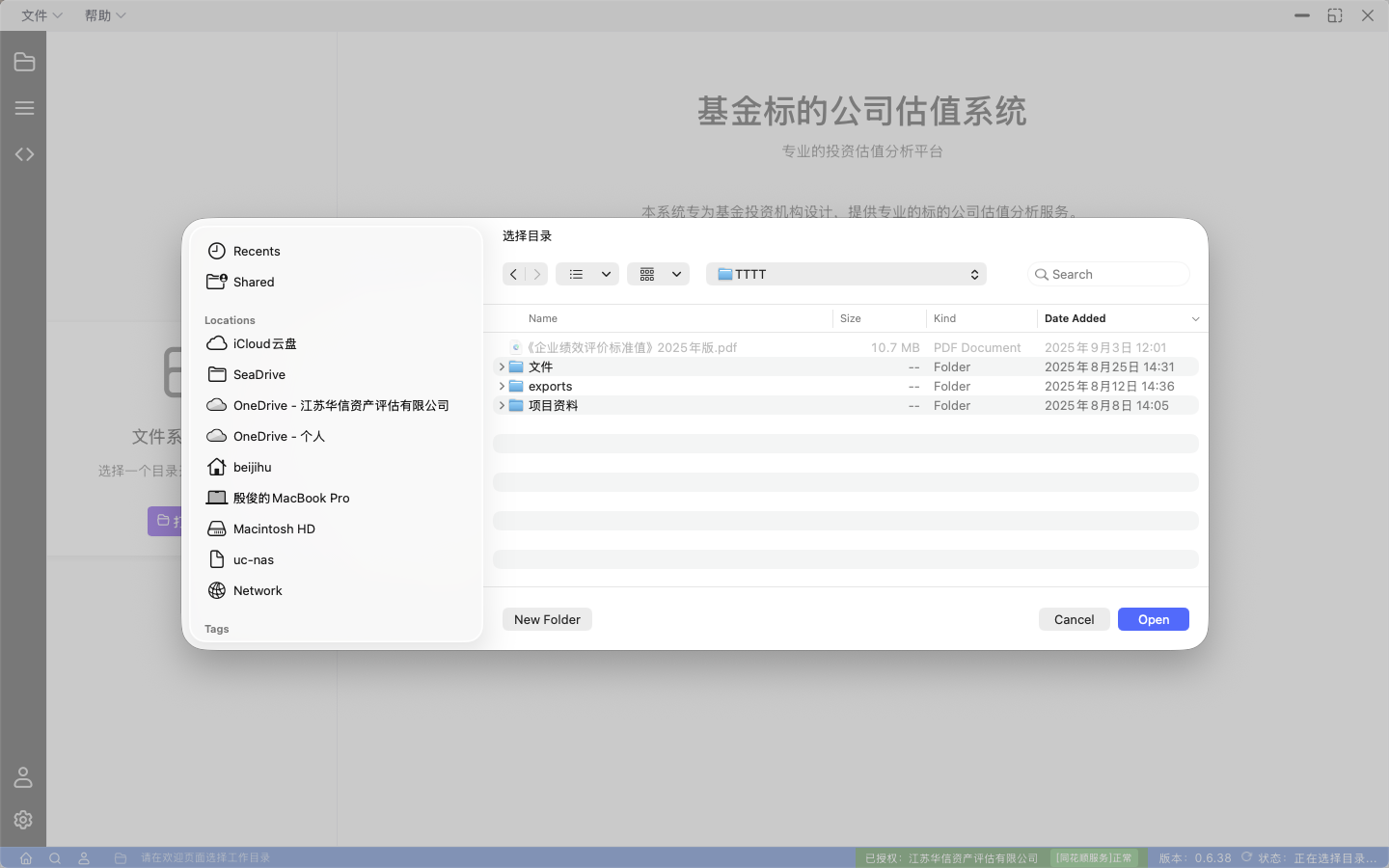
Task: Open the 帮助 menu
Action: [105, 15]
